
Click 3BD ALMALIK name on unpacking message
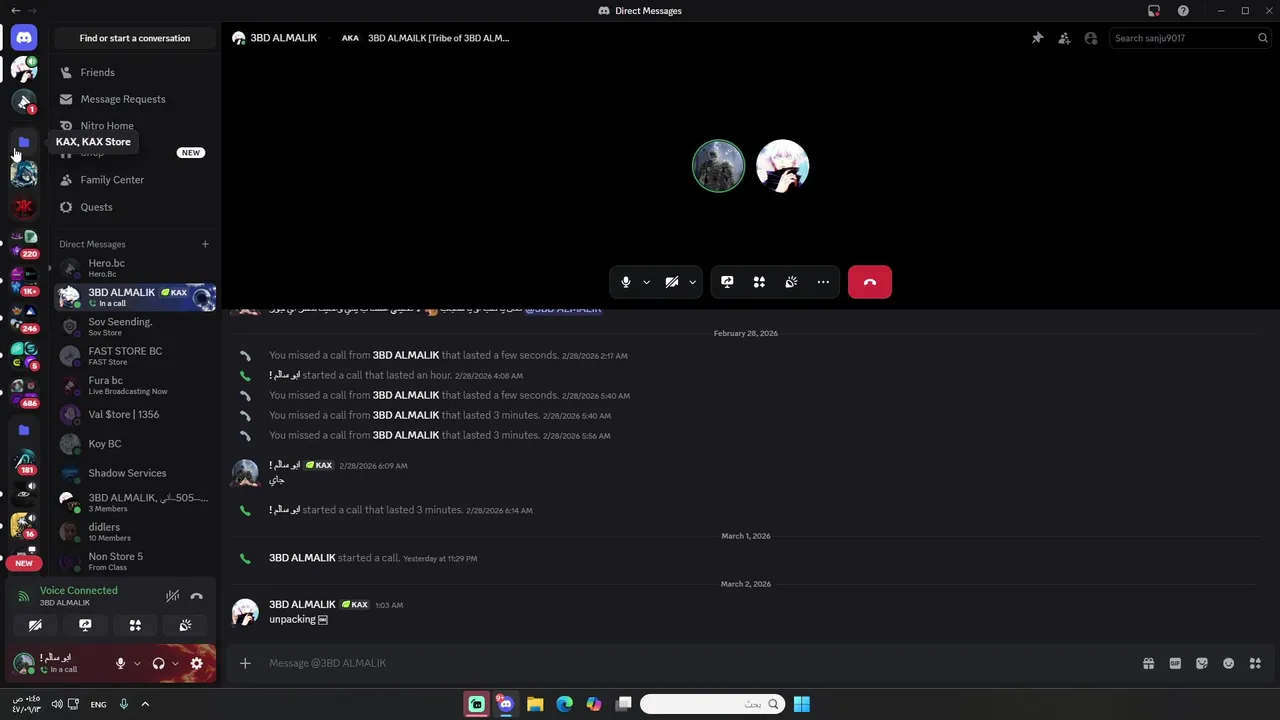(302, 605)
